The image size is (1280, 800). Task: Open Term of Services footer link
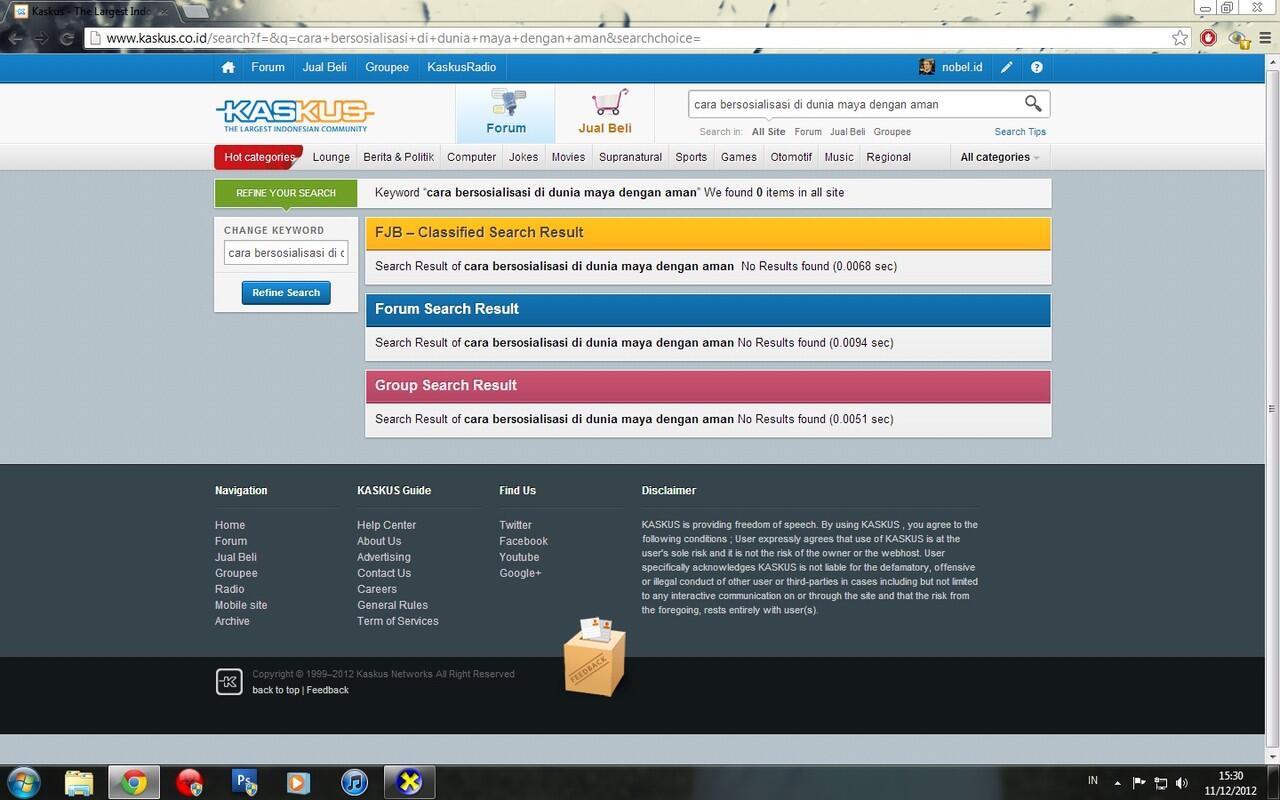point(397,621)
